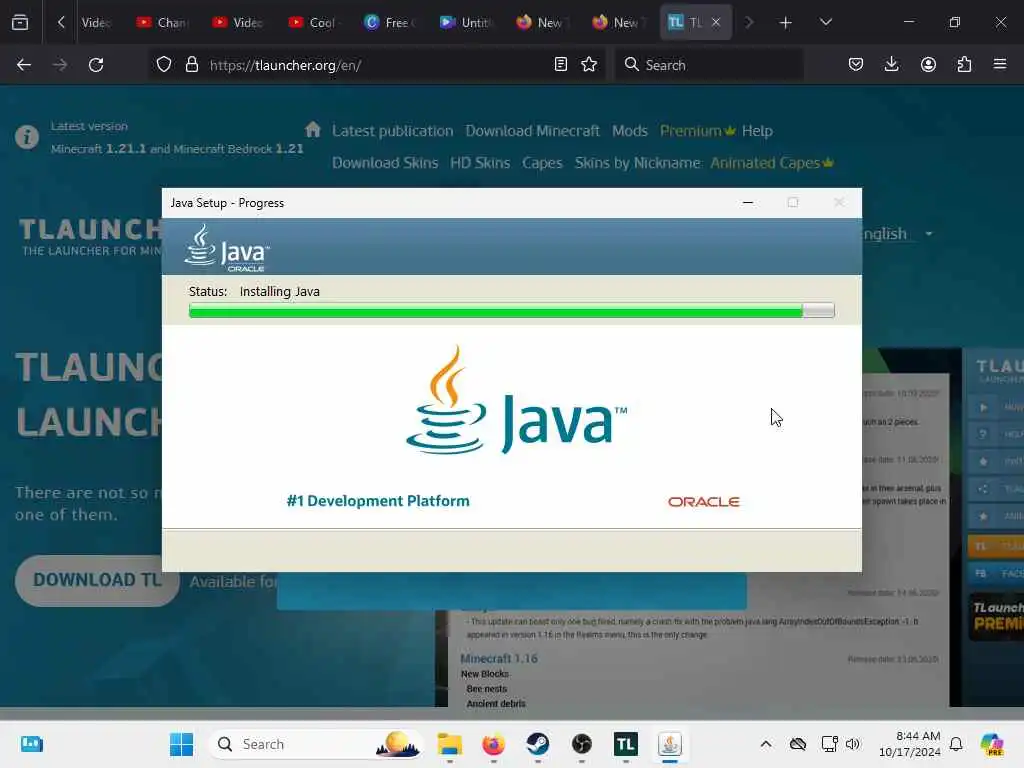Open Animated Capes link
This screenshot has height=768, width=1024.
pos(772,163)
